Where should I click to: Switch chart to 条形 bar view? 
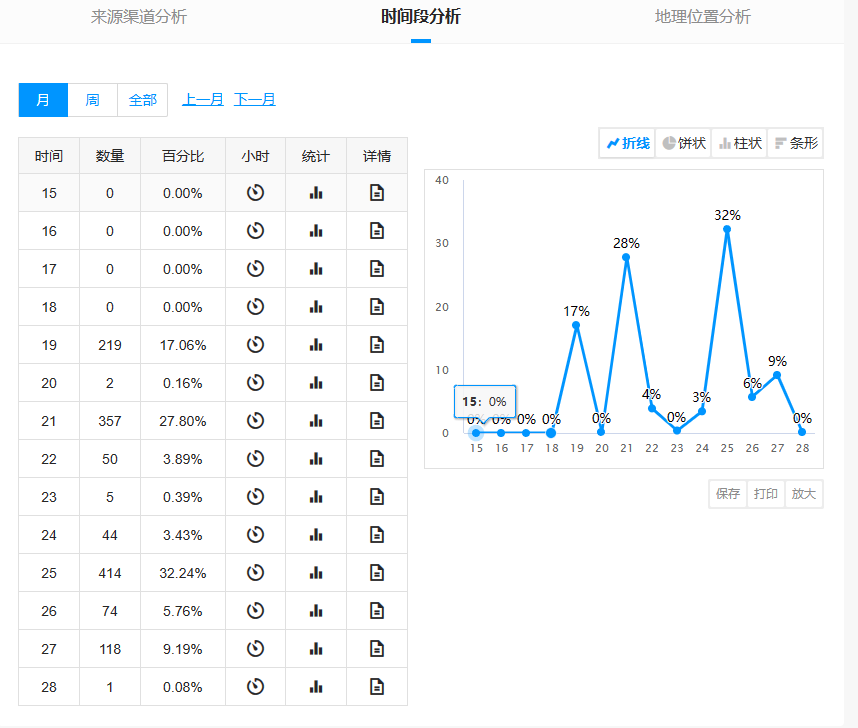coord(796,143)
